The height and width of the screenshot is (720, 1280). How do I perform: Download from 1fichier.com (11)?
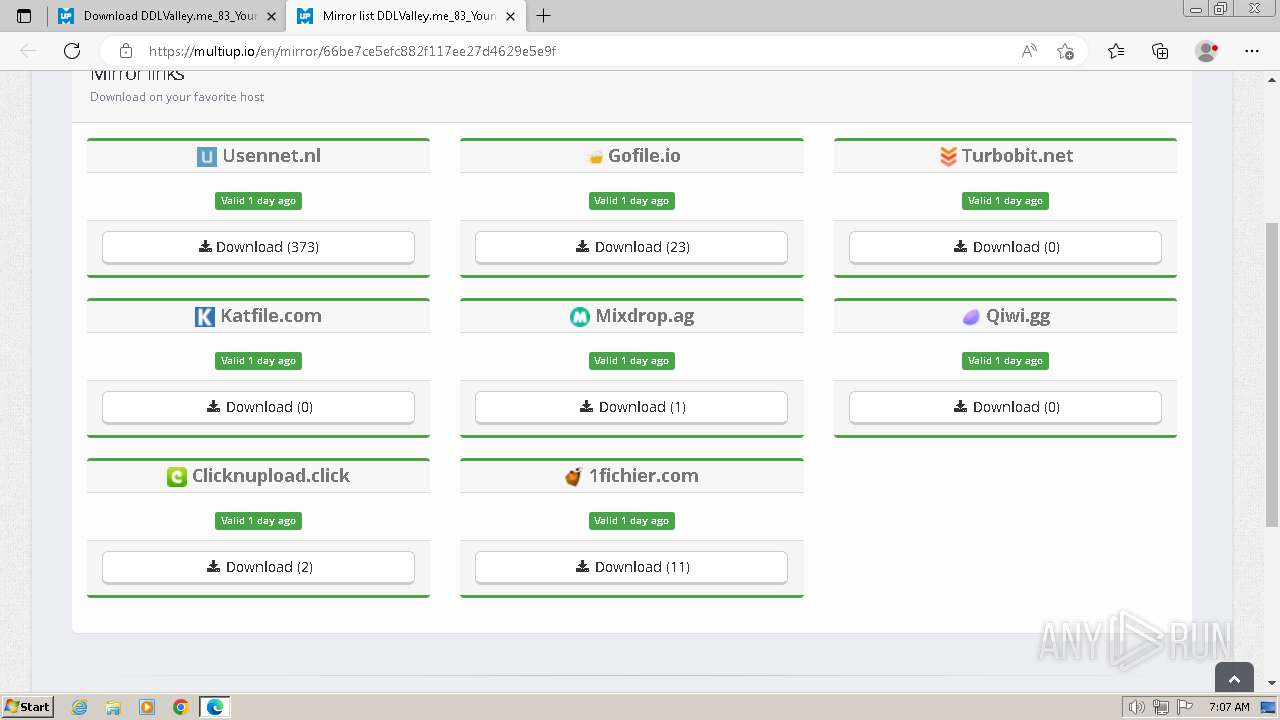click(x=631, y=567)
